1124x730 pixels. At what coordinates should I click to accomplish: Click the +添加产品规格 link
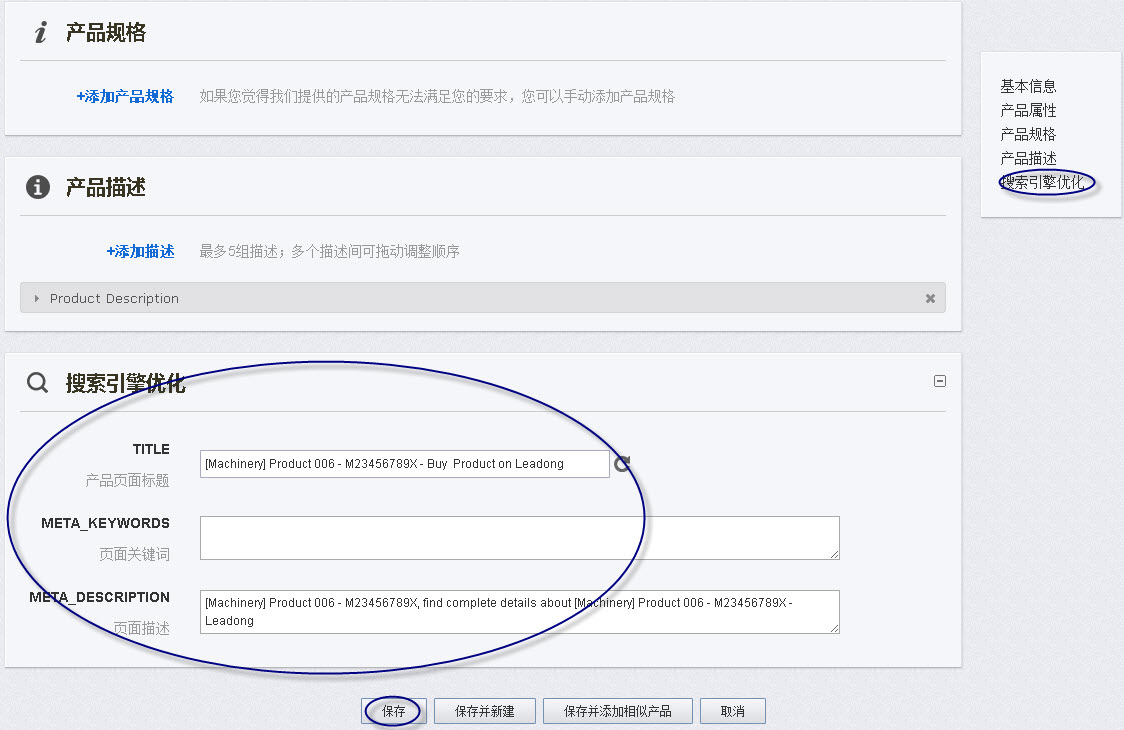coord(125,96)
